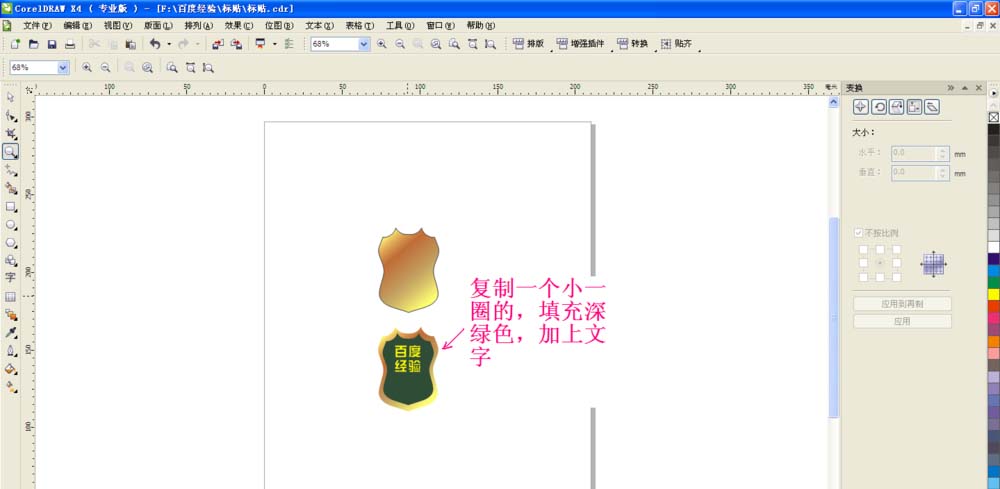Open the 工具 menu
The width and height of the screenshot is (1000, 489).
[x=400, y=26]
